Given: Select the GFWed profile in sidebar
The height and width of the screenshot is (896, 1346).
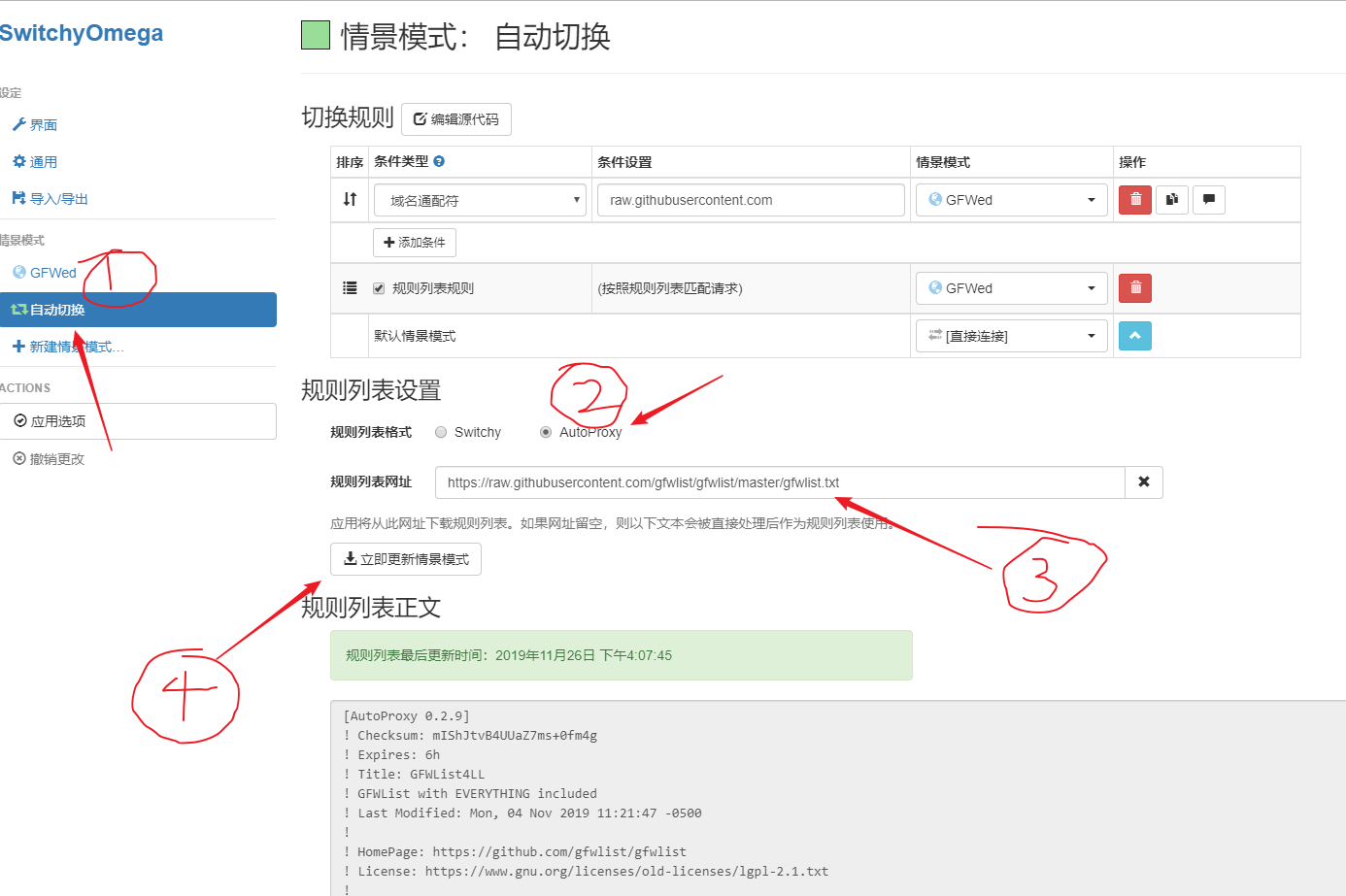Looking at the screenshot, I should tap(44, 273).
